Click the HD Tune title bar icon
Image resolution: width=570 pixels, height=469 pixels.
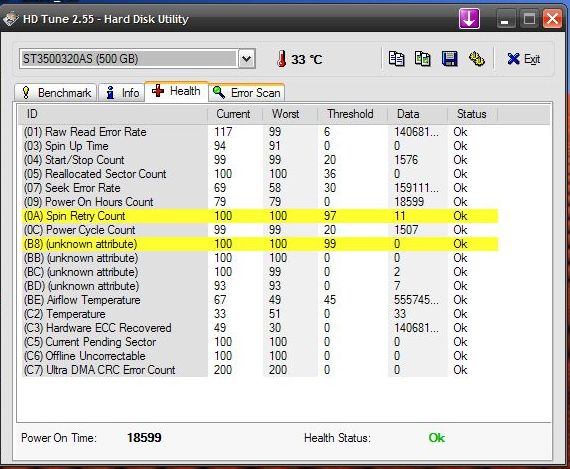pos(11,19)
